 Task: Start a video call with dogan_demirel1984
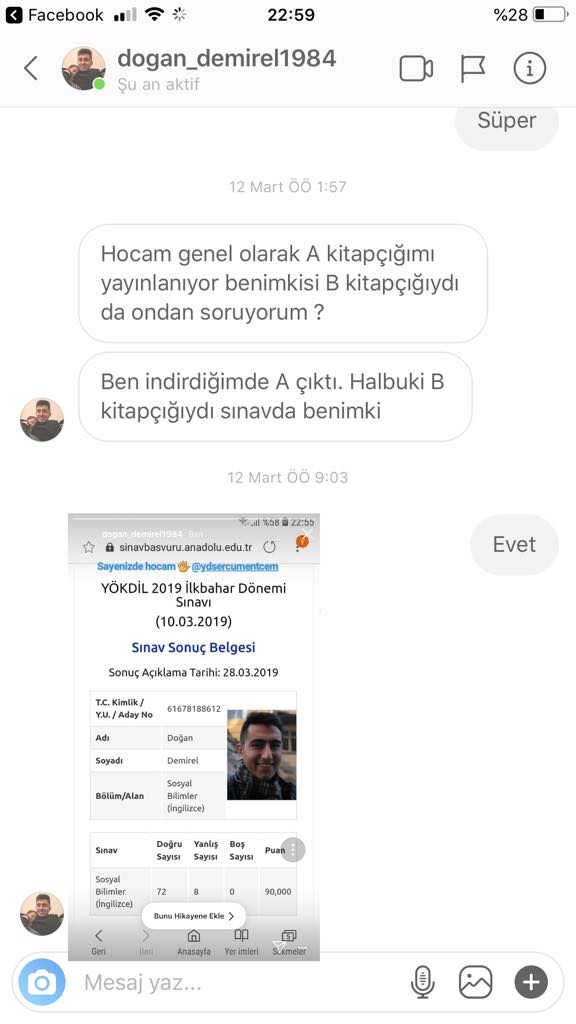point(416,69)
